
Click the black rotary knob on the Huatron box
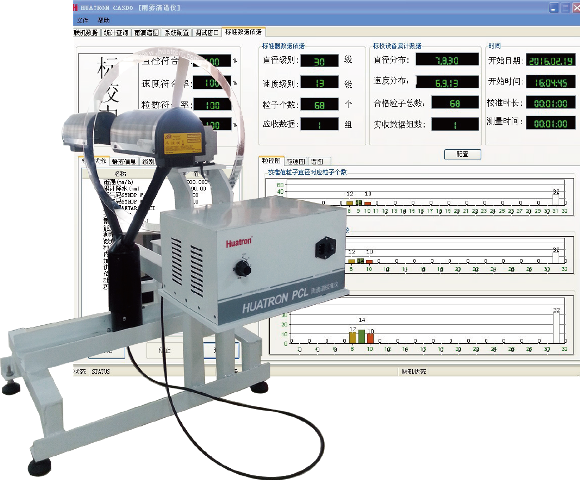[x=243, y=268]
